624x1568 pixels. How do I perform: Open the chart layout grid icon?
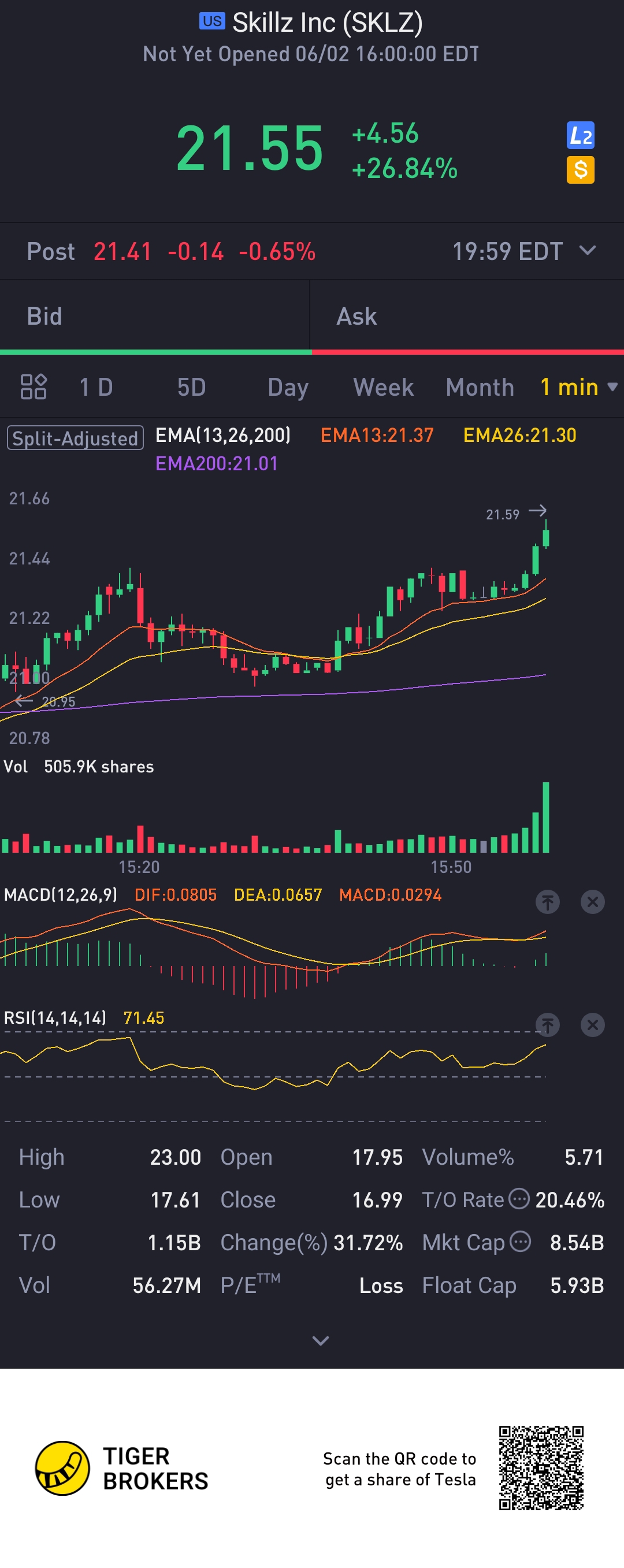34,387
